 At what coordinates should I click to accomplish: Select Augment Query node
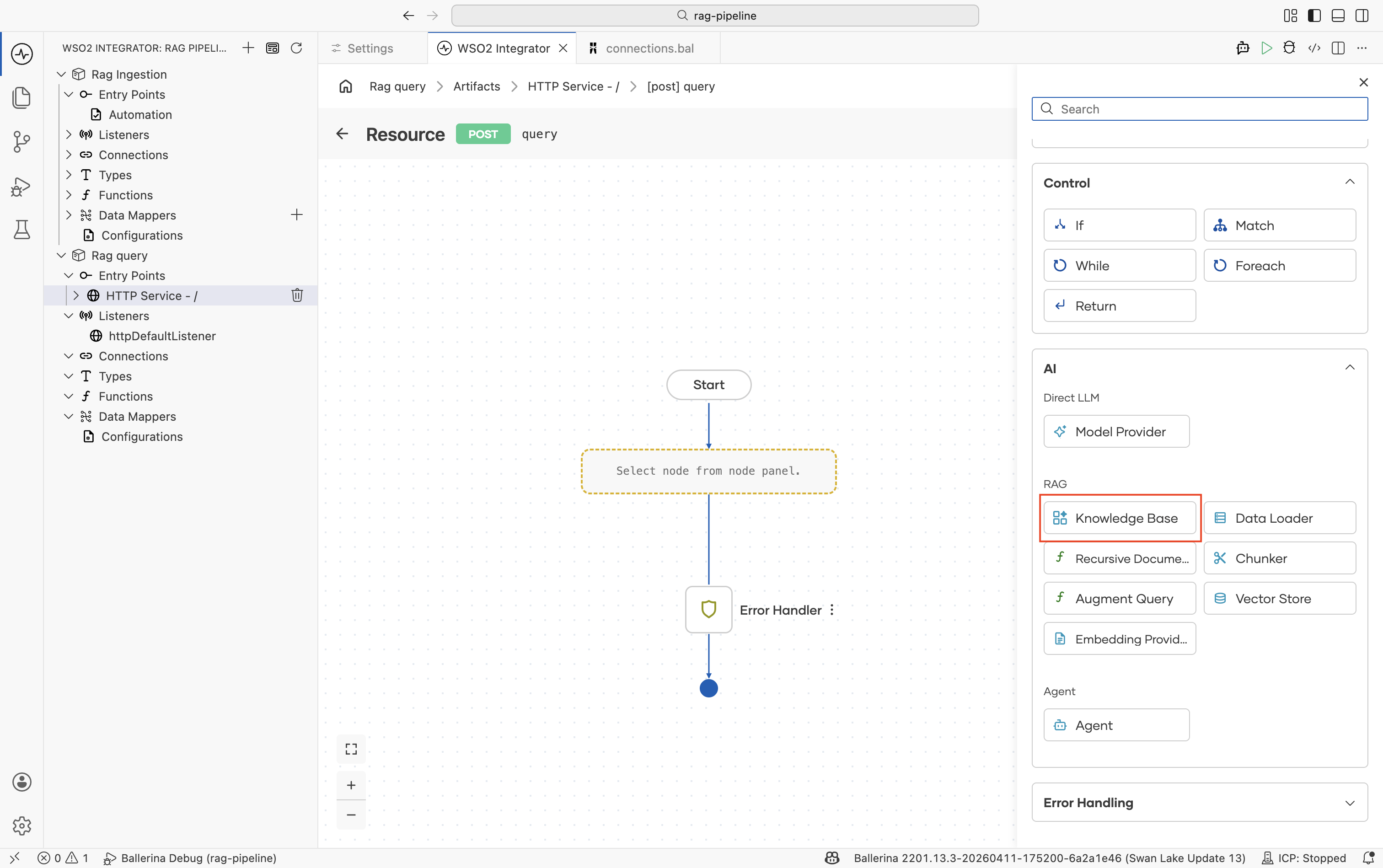pos(1119,598)
